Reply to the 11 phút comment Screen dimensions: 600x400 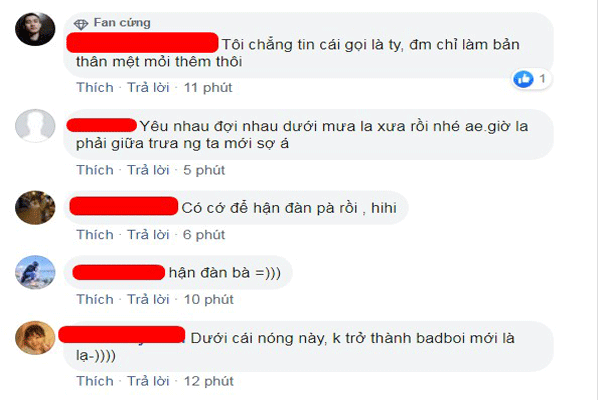point(148,87)
